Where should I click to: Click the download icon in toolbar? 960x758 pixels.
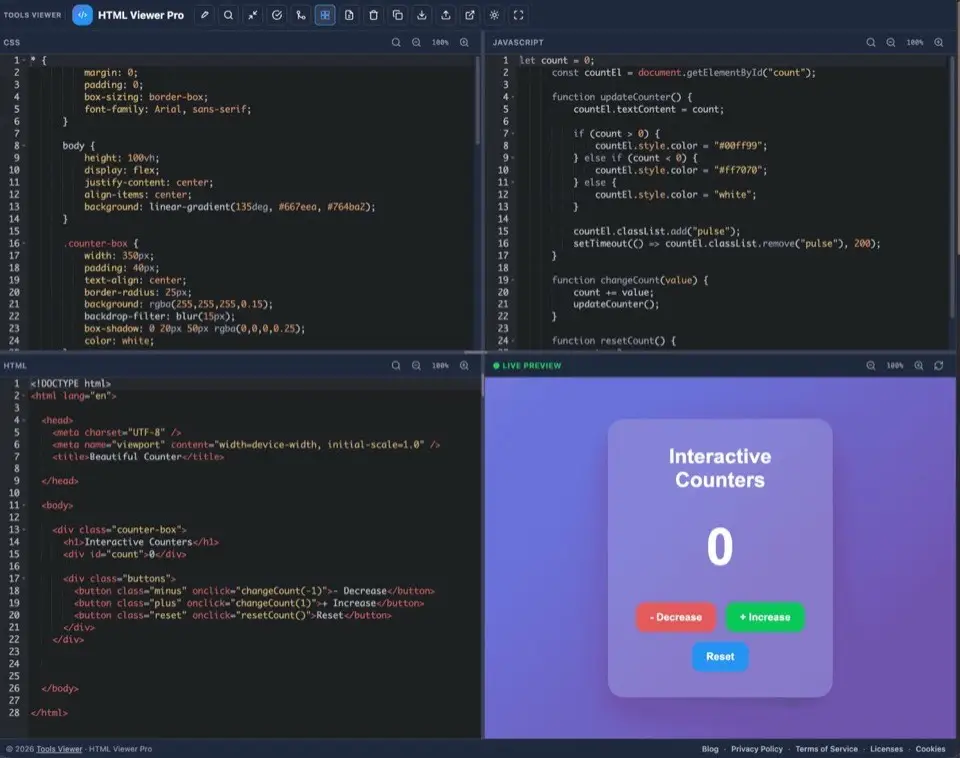(x=422, y=15)
